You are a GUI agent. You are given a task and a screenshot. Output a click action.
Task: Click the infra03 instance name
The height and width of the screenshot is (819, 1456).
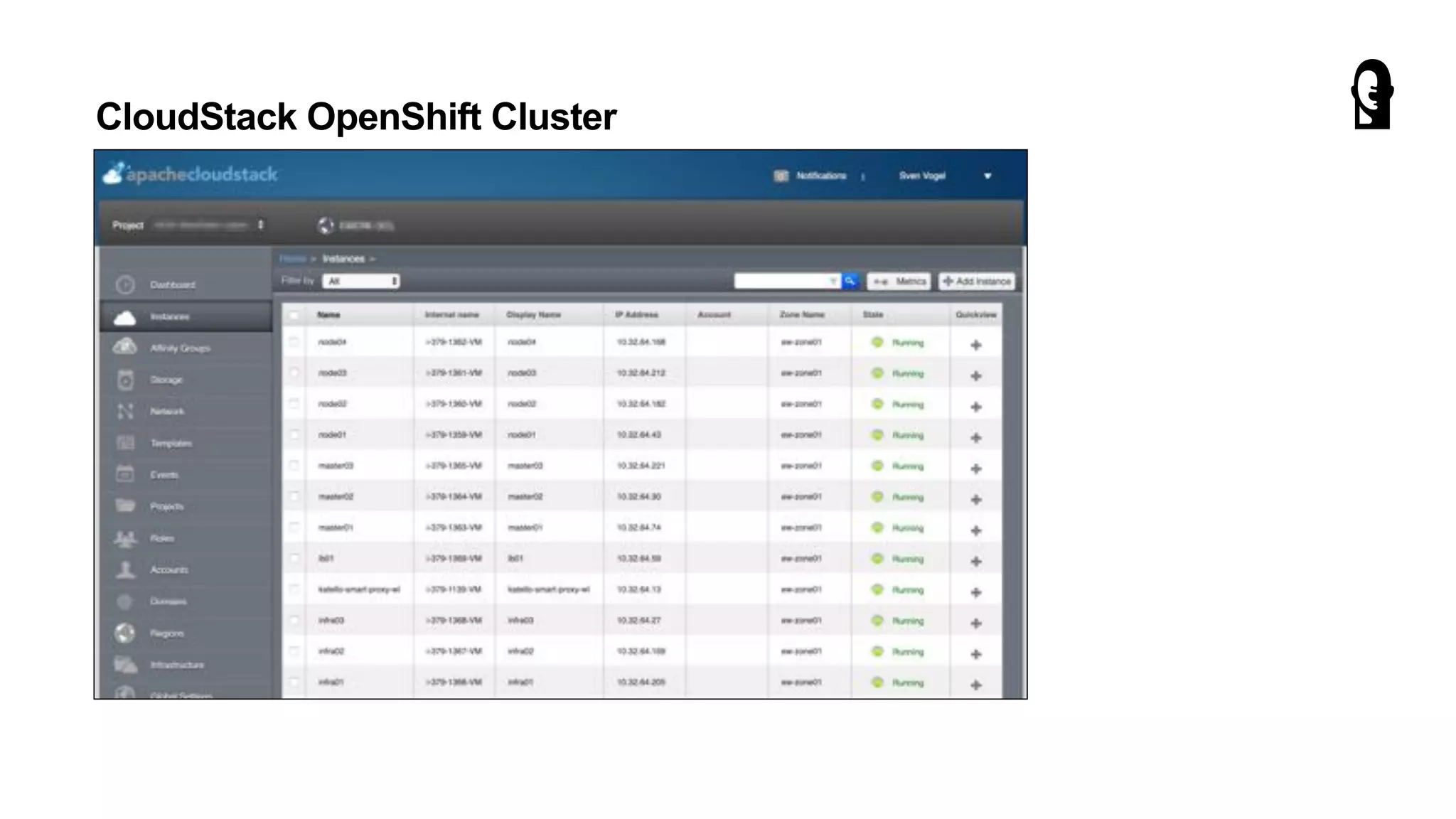(331, 620)
